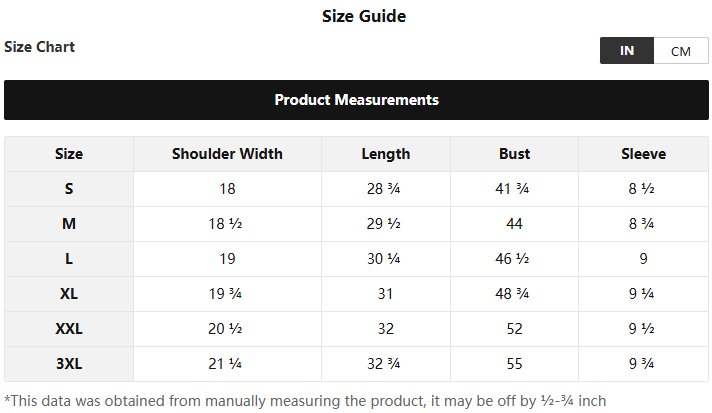The image size is (712, 413).
Task: Click the M size row label
Action: 69,224
